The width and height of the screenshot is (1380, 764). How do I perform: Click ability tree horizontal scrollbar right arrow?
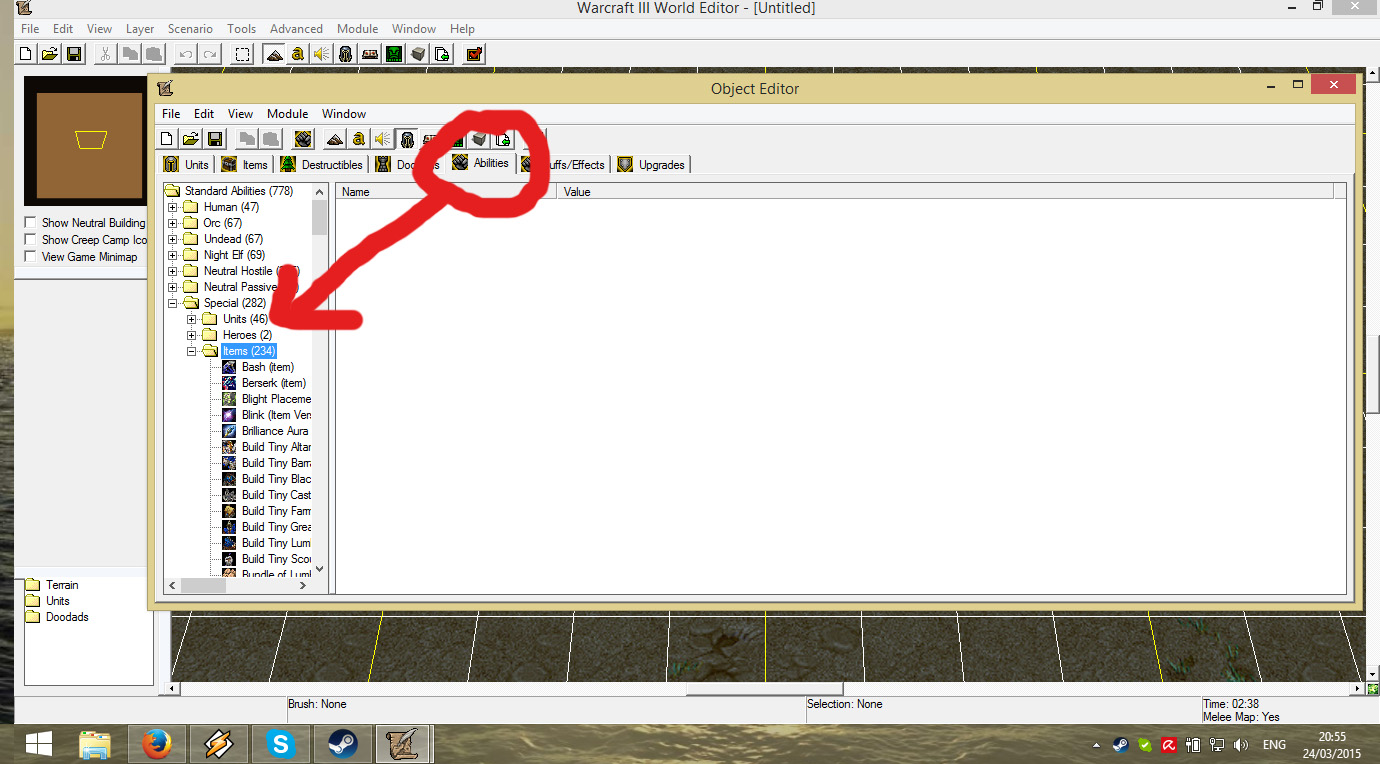(304, 586)
